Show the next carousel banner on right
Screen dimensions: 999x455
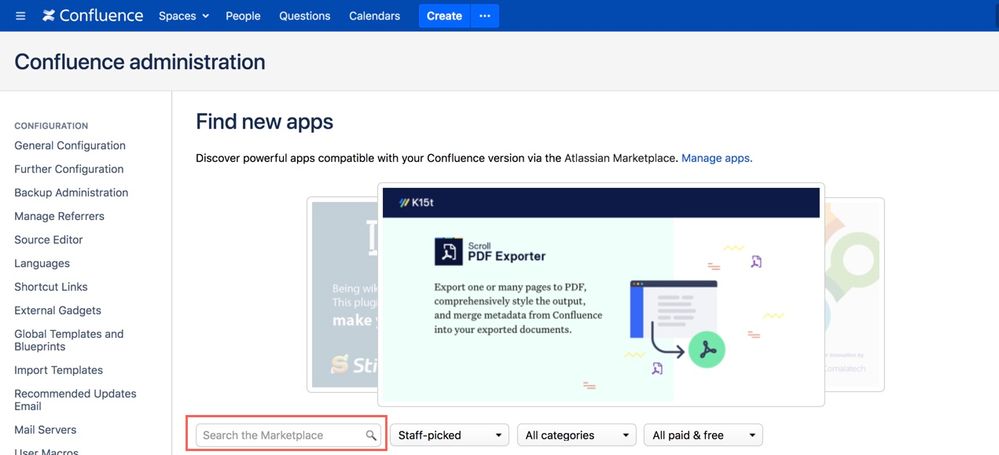tap(854, 294)
